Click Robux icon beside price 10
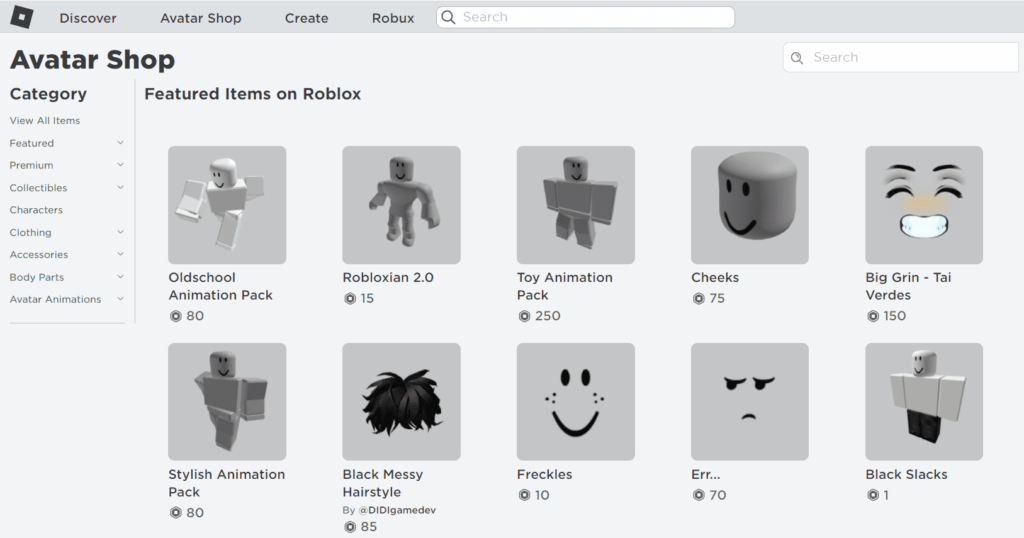Screen dimensions: 1024x538 (524, 496)
